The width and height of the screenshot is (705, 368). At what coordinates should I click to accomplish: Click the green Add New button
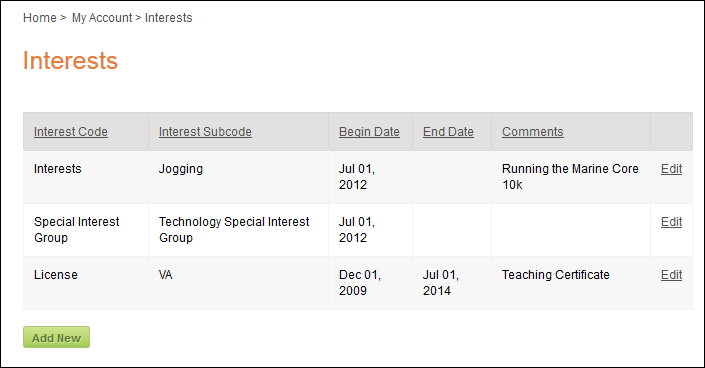[57, 337]
